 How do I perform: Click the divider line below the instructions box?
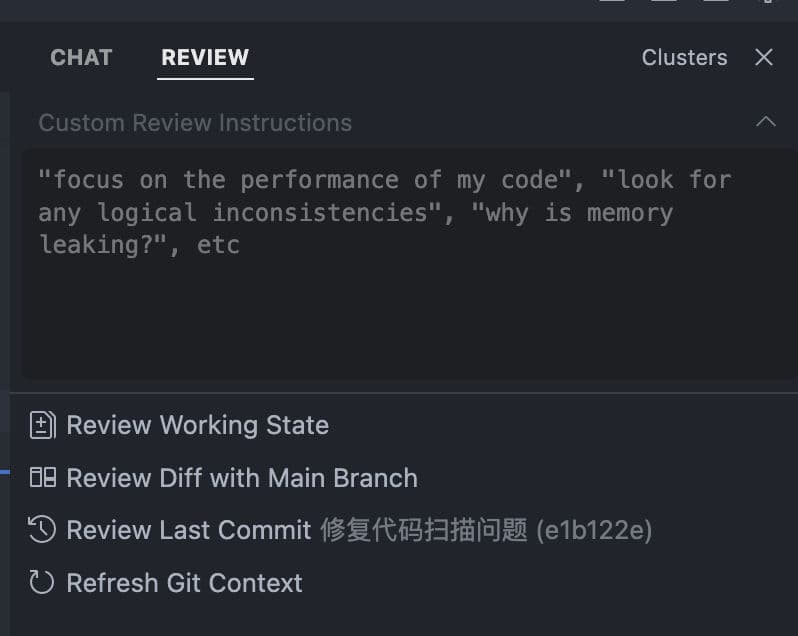[400, 393]
